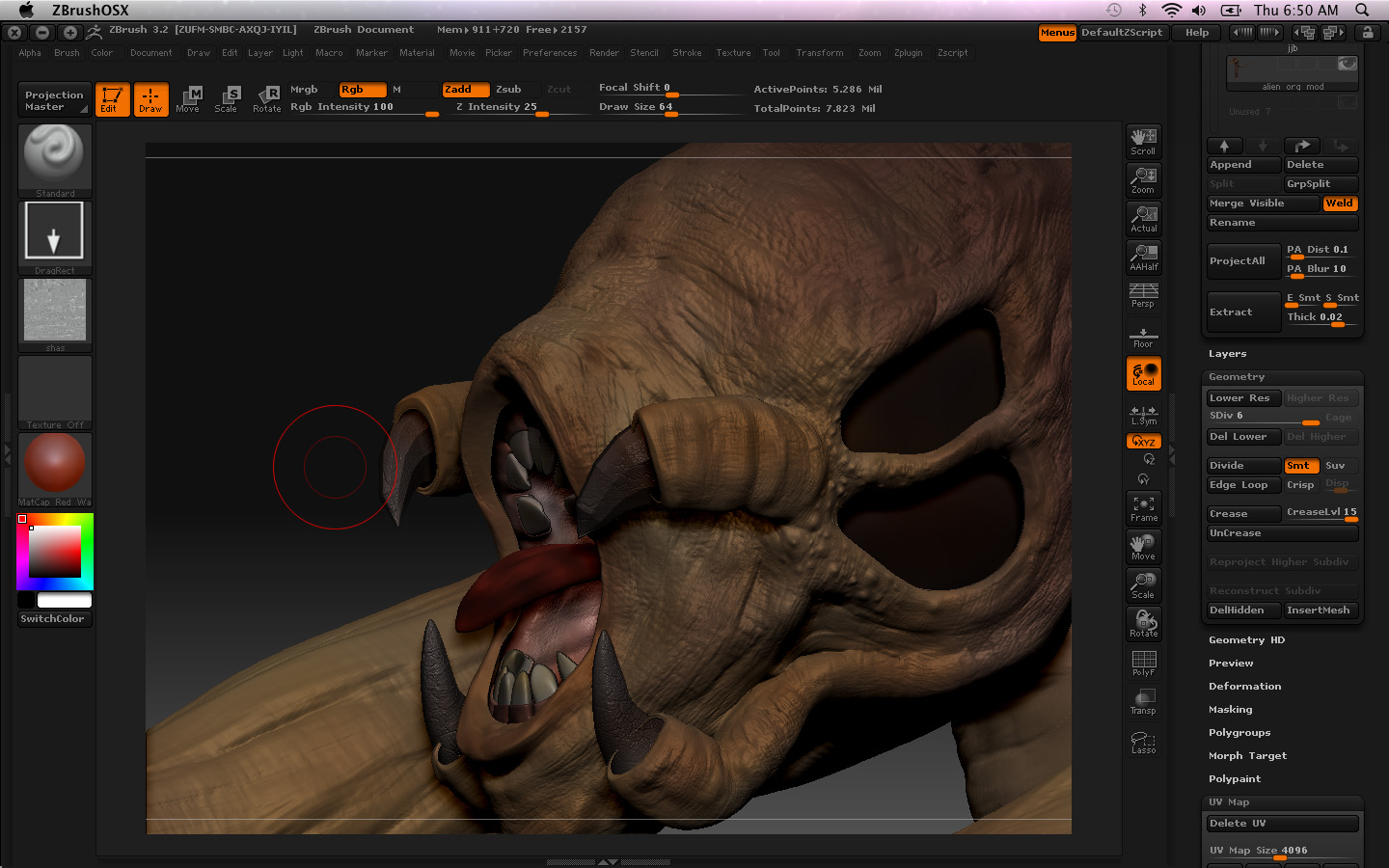The width and height of the screenshot is (1389, 868).
Task: Click the Rotate transform tool icon
Action: tap(267, 98)
